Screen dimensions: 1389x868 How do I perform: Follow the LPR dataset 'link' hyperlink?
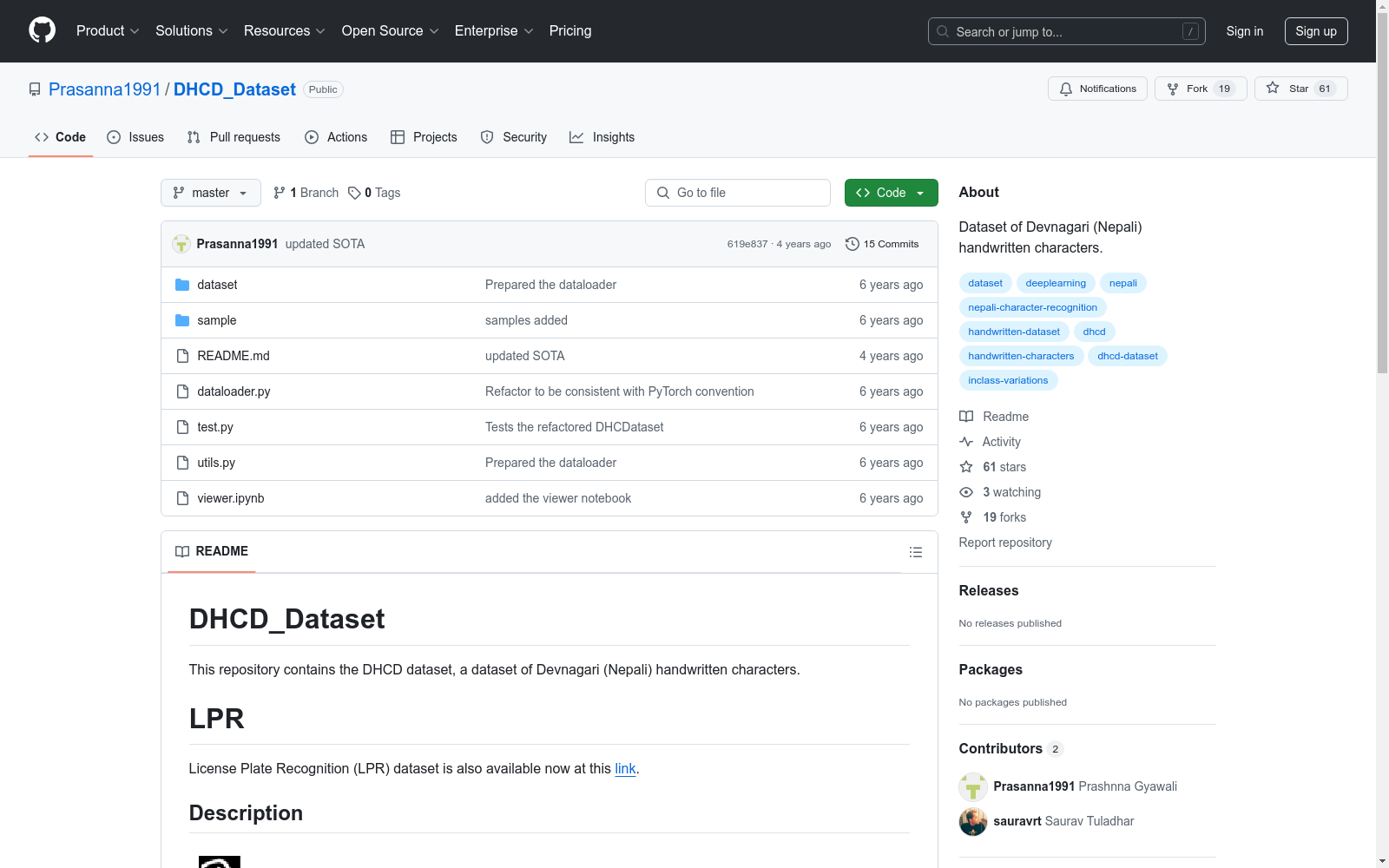[625, 768]
